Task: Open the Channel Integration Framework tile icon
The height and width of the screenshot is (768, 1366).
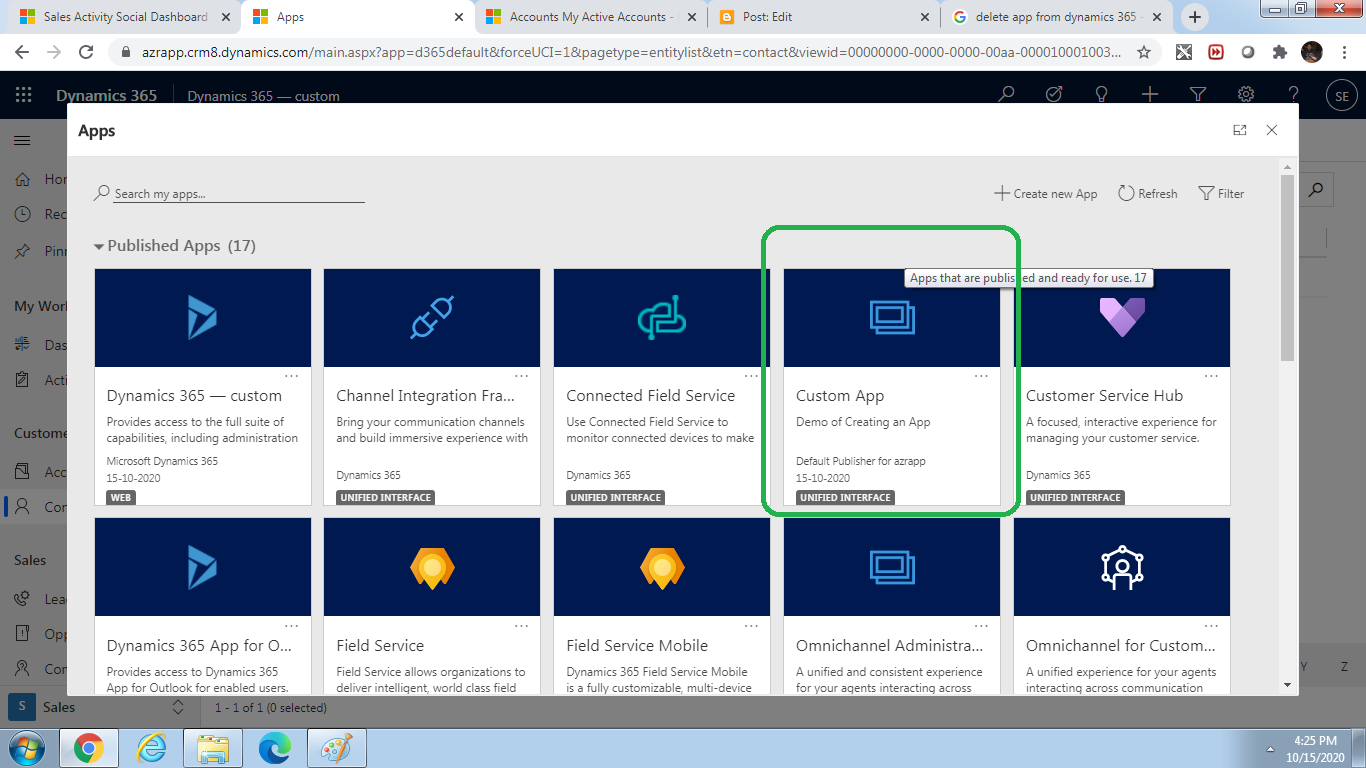Action: pyautogui.click(x=432, y=318)
